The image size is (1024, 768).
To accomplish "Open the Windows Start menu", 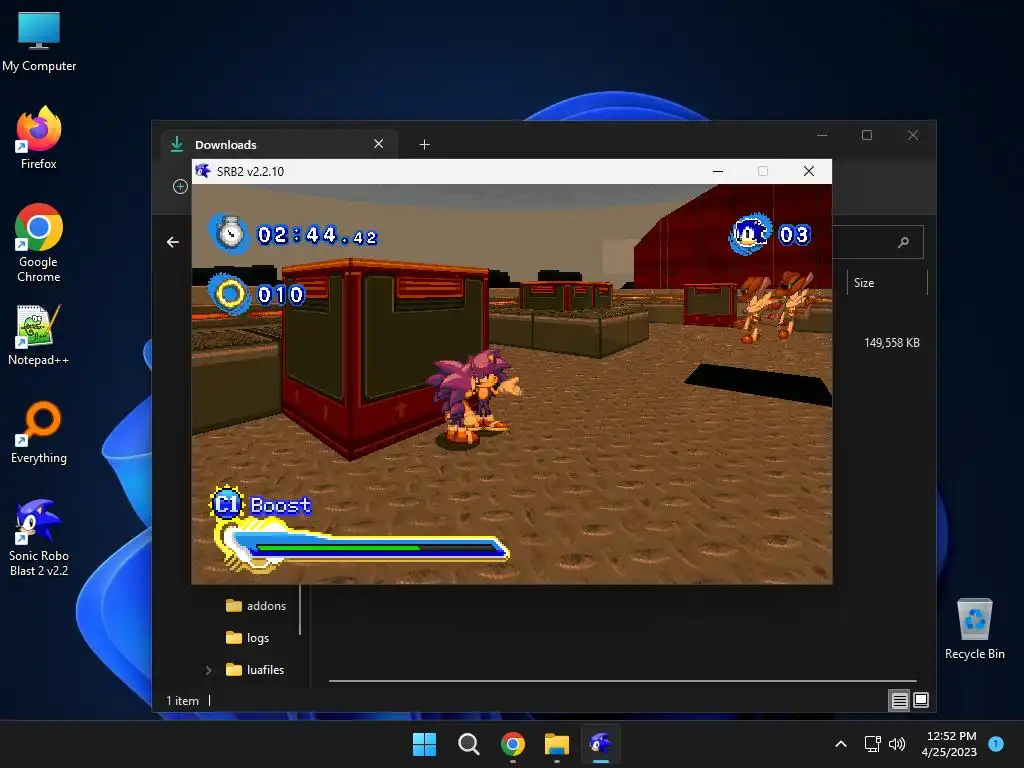I will (x=424, y=744).
